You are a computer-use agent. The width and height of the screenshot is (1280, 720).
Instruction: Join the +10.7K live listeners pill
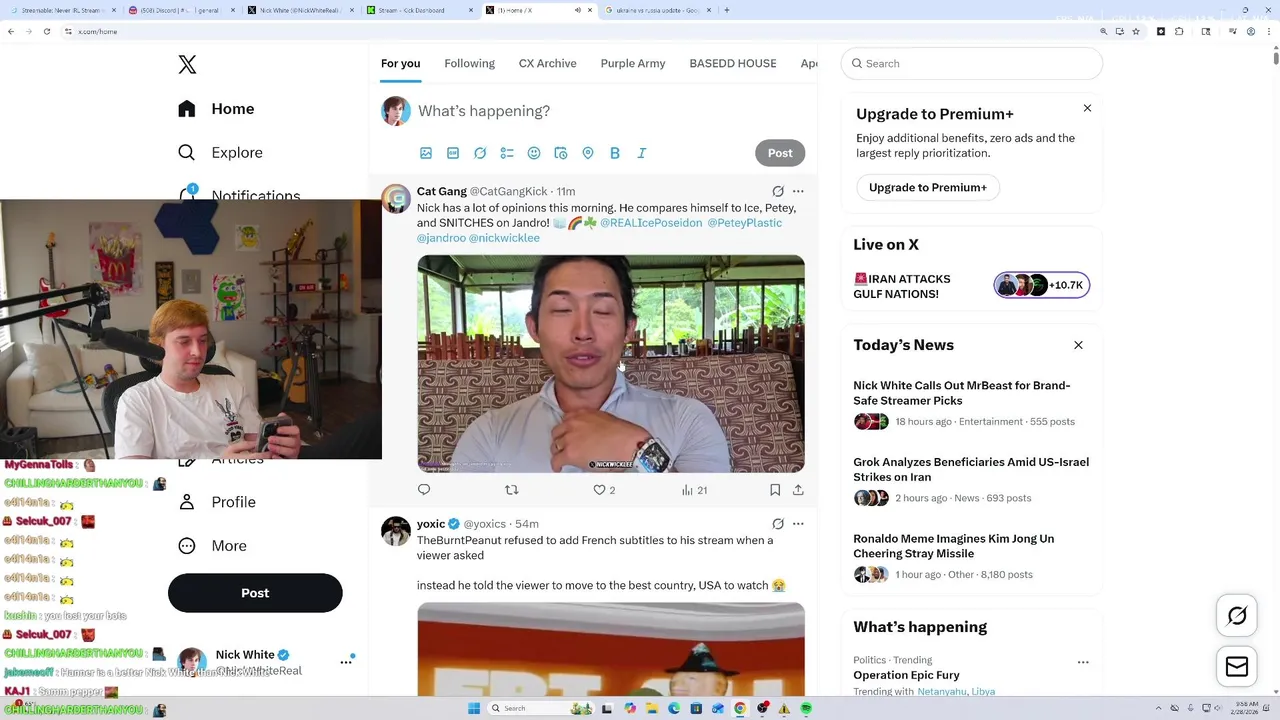tap(1041, 285)
